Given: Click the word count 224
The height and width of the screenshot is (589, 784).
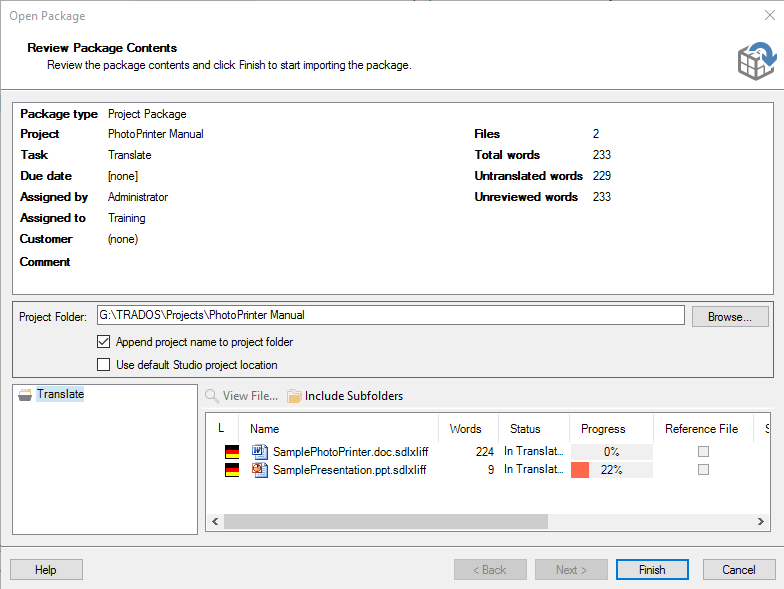Looking at the screenshot, I should (x=484, y=452).
